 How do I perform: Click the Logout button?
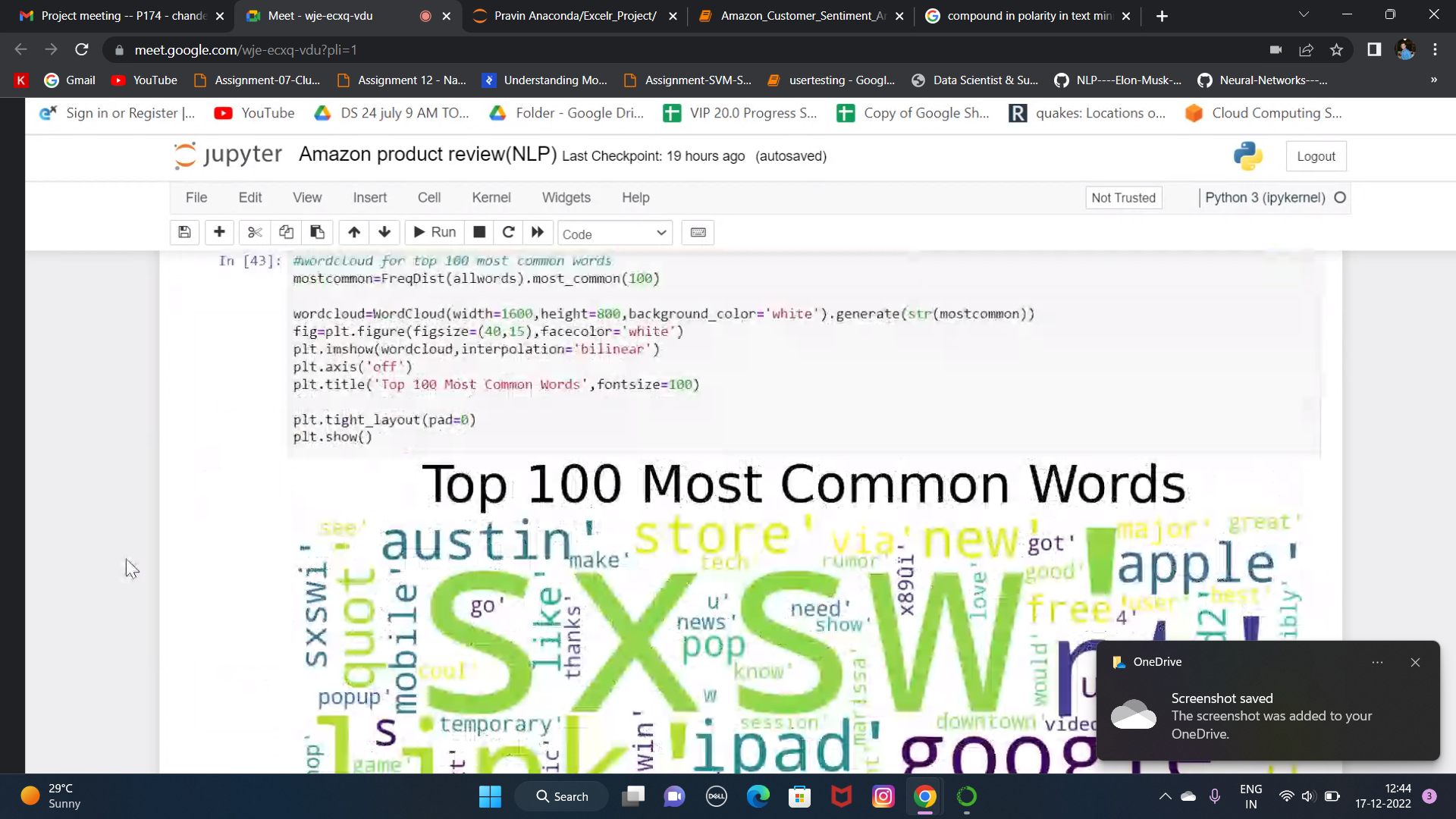pyautogui.click(x=1316, y=156)
